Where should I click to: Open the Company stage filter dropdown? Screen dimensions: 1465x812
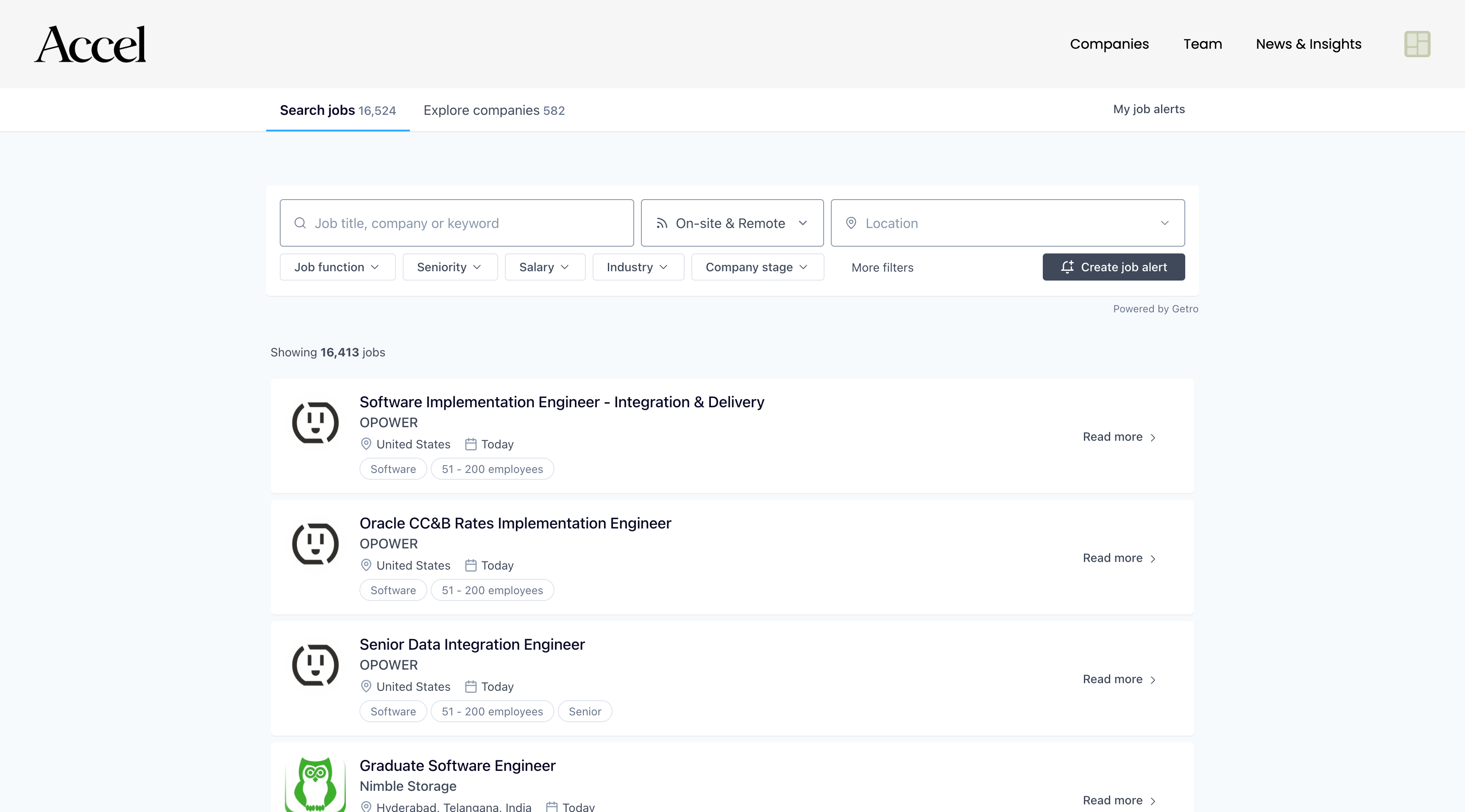758,267
